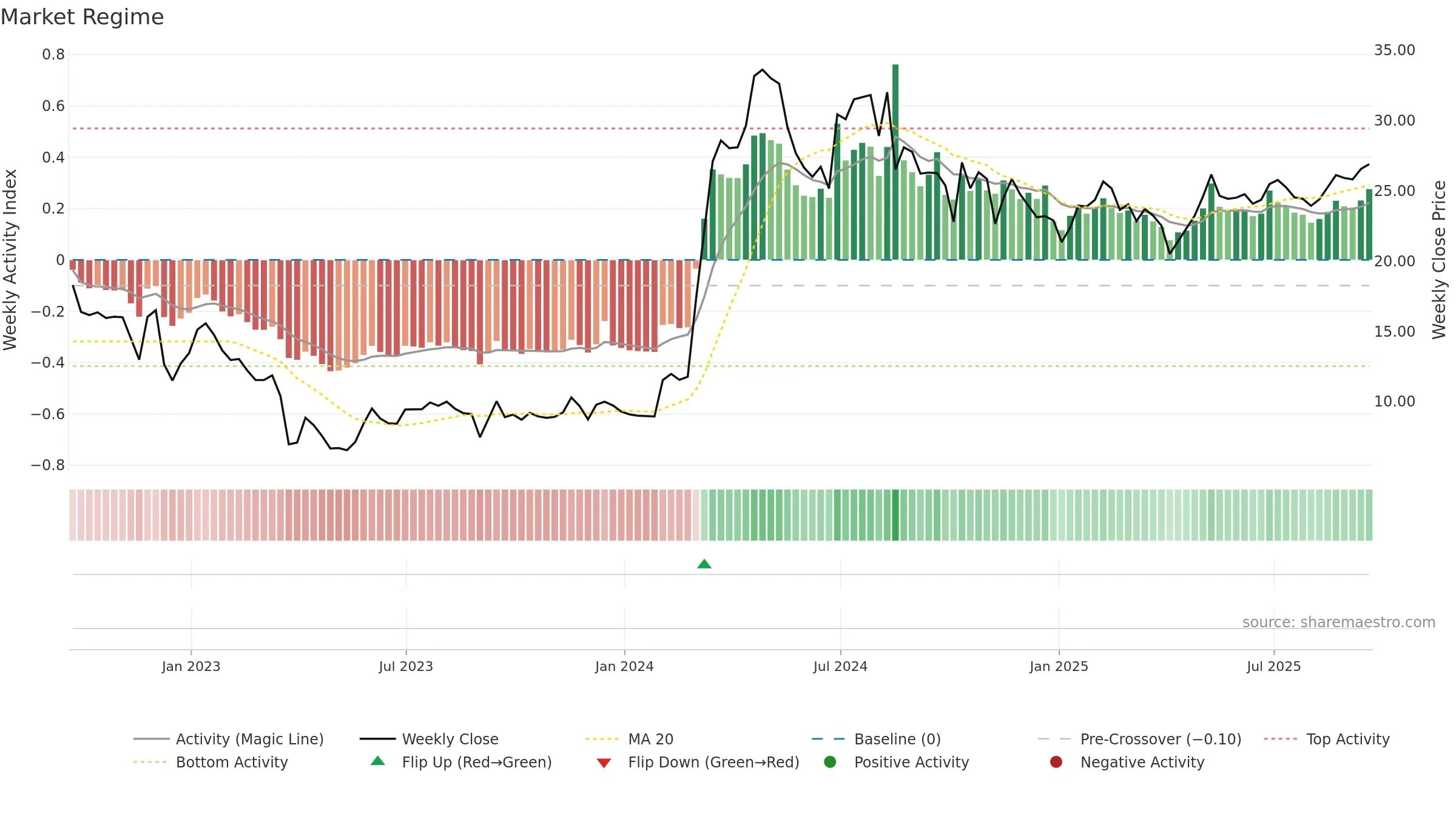Click the Jan 2025 x-axis label
This screenshot has width=1456, height=819.
pyautogui.click(x=1059, y=667)
